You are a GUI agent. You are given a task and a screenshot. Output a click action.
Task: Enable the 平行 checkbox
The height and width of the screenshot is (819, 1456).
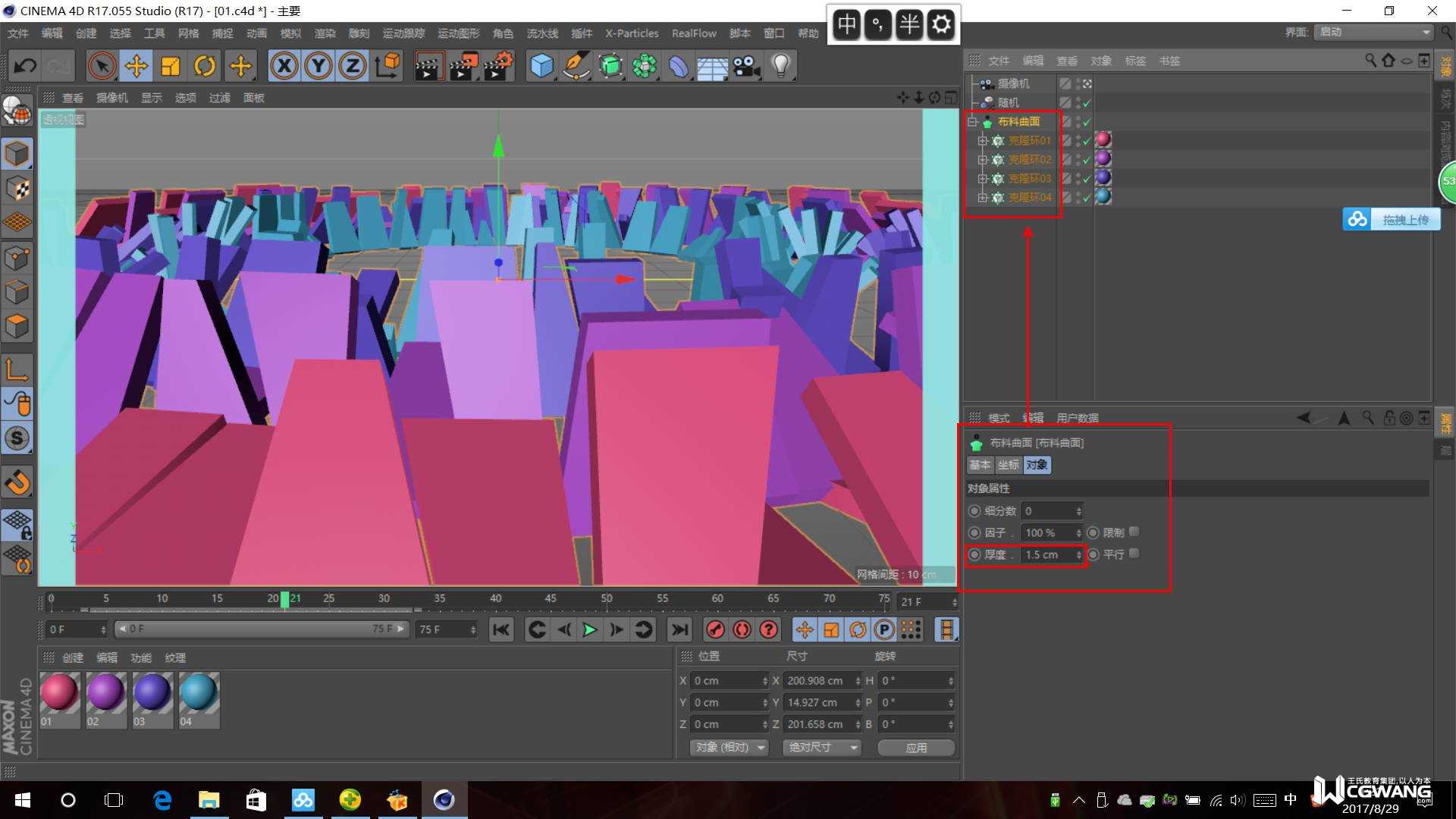click(x=1134, y=554)
